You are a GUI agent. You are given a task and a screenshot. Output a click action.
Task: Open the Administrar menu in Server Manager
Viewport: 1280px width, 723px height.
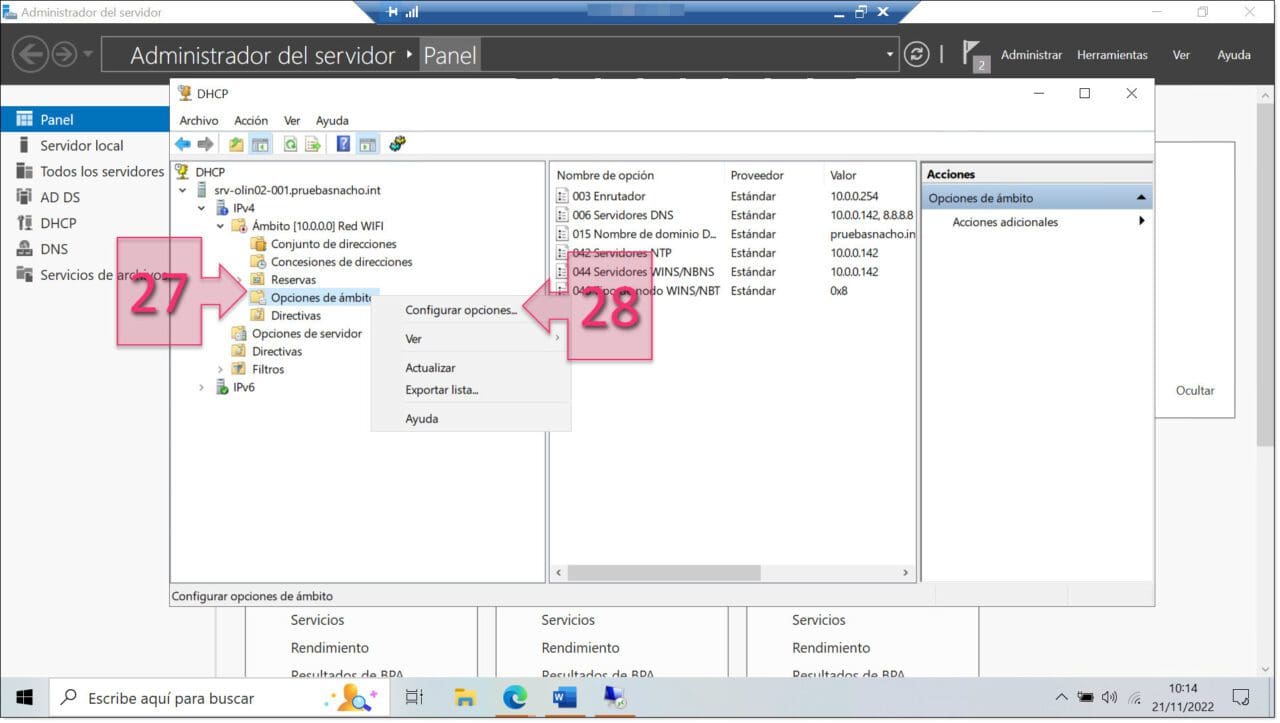(x=1031, y=55)
